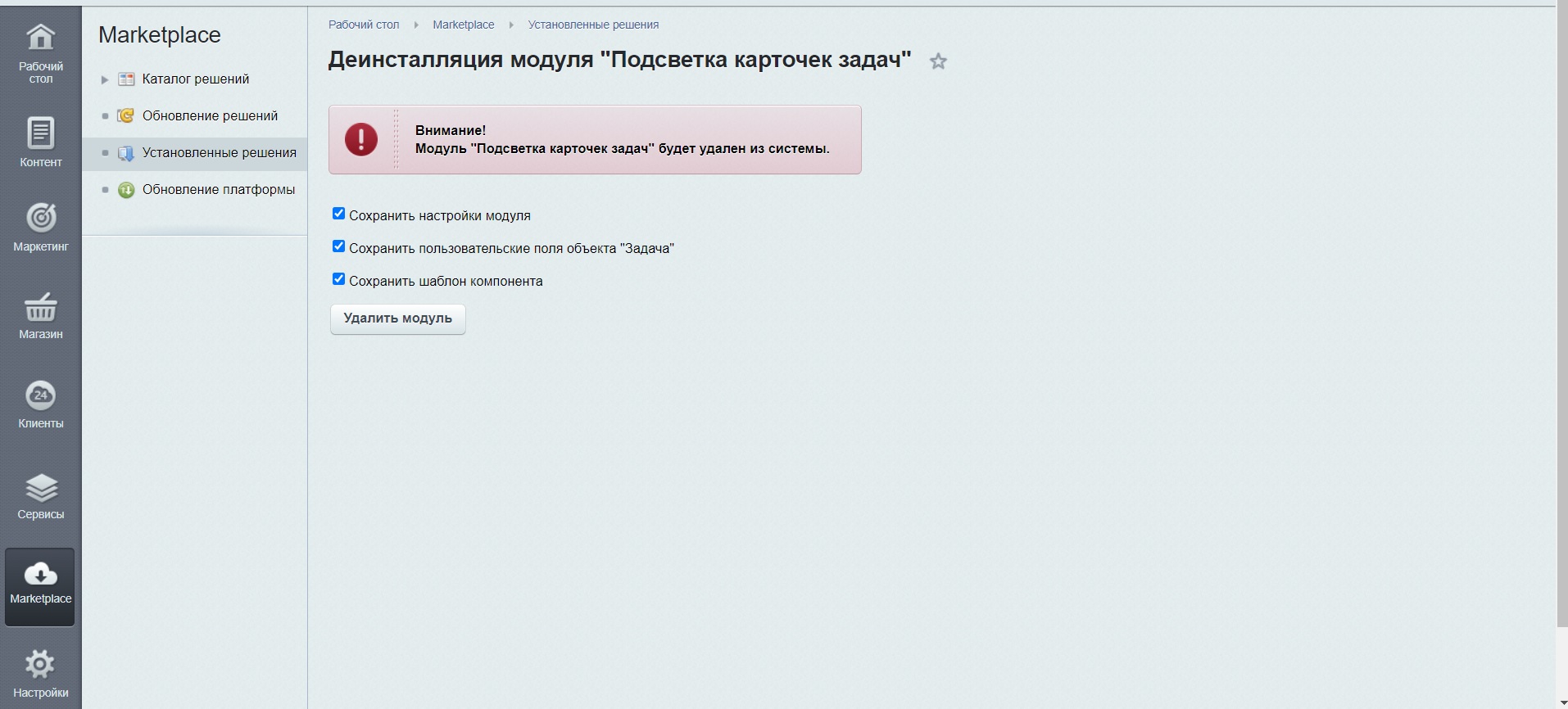This screenshot has width=1568, height=709.
Task: Open dropdown arrow after Рабочий стол breadcrumb
Action: coord(416,25)
